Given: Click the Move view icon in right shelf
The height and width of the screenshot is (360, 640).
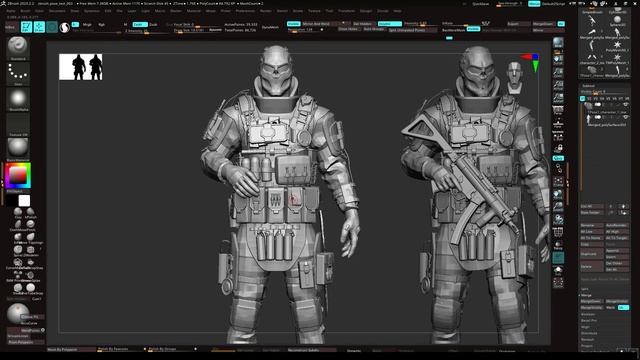Looking at the screenshot, I should tap(558, 194).
